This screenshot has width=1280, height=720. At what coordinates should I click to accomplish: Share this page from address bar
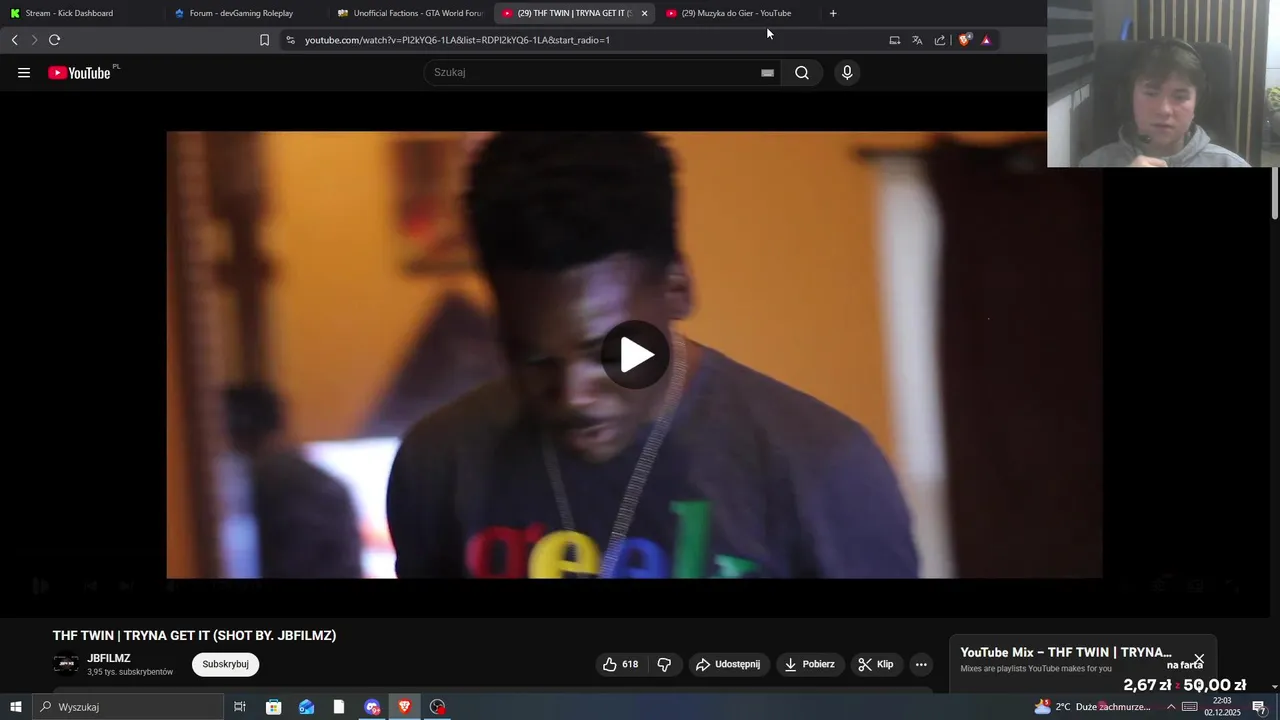point(940,40)
